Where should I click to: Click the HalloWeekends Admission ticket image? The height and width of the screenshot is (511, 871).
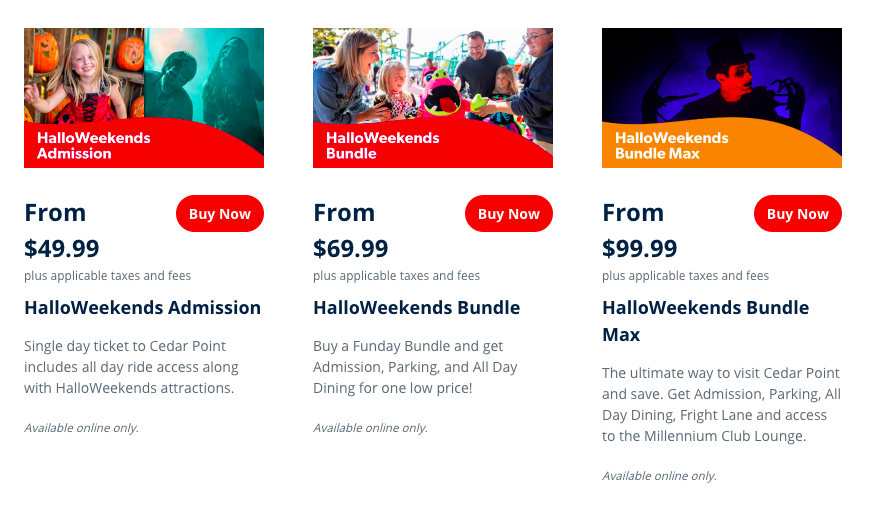(143, 97)
